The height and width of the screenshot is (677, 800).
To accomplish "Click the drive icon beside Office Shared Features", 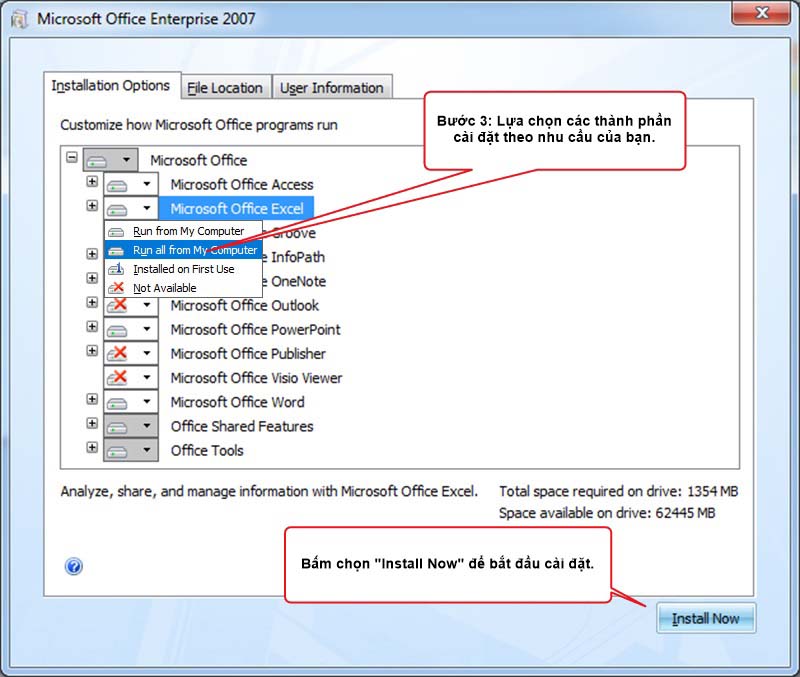I will pos(117,427).
